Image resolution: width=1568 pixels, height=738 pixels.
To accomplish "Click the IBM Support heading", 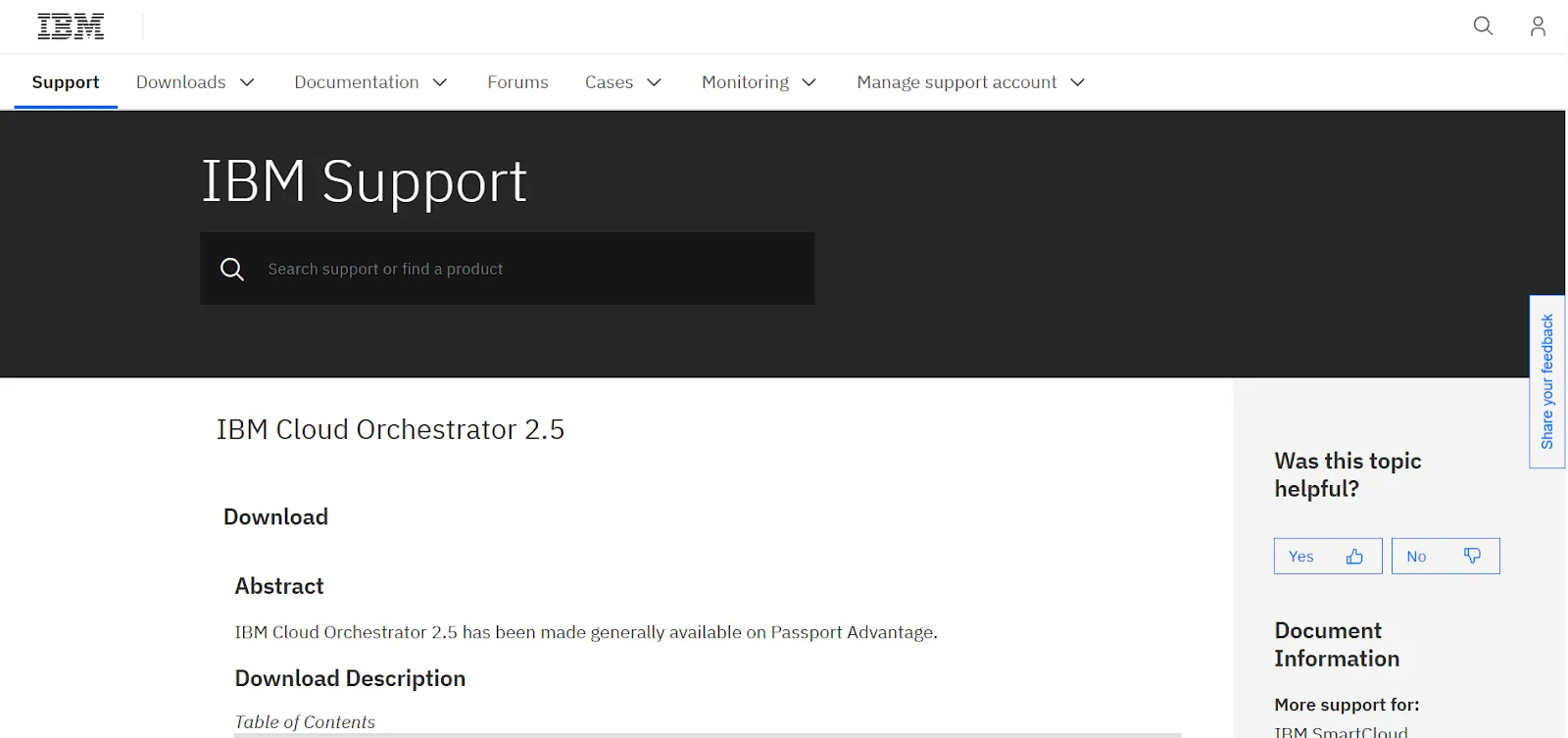I will 365,181.
